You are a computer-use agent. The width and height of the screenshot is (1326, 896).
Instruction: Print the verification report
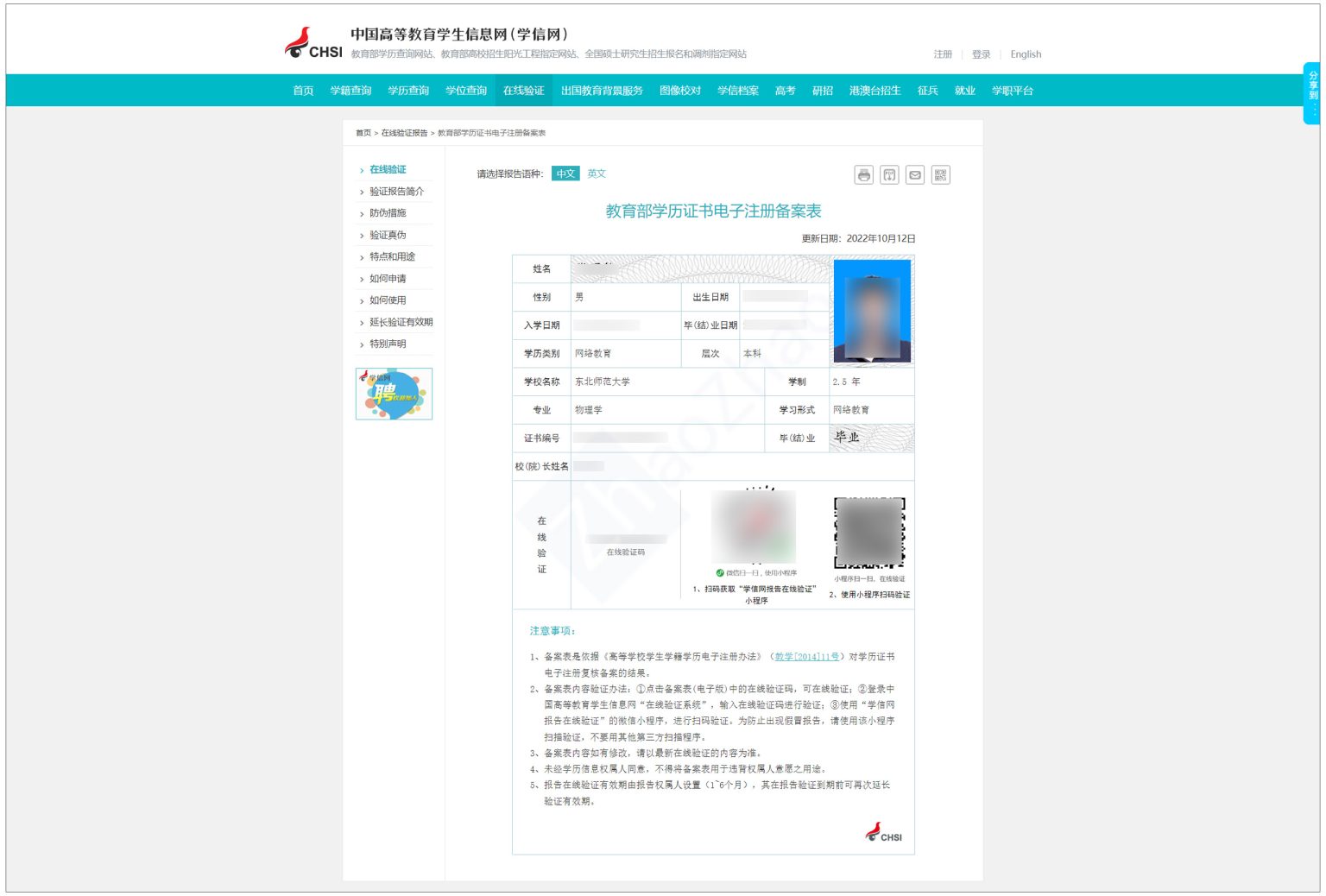click(x=863, y=174)
